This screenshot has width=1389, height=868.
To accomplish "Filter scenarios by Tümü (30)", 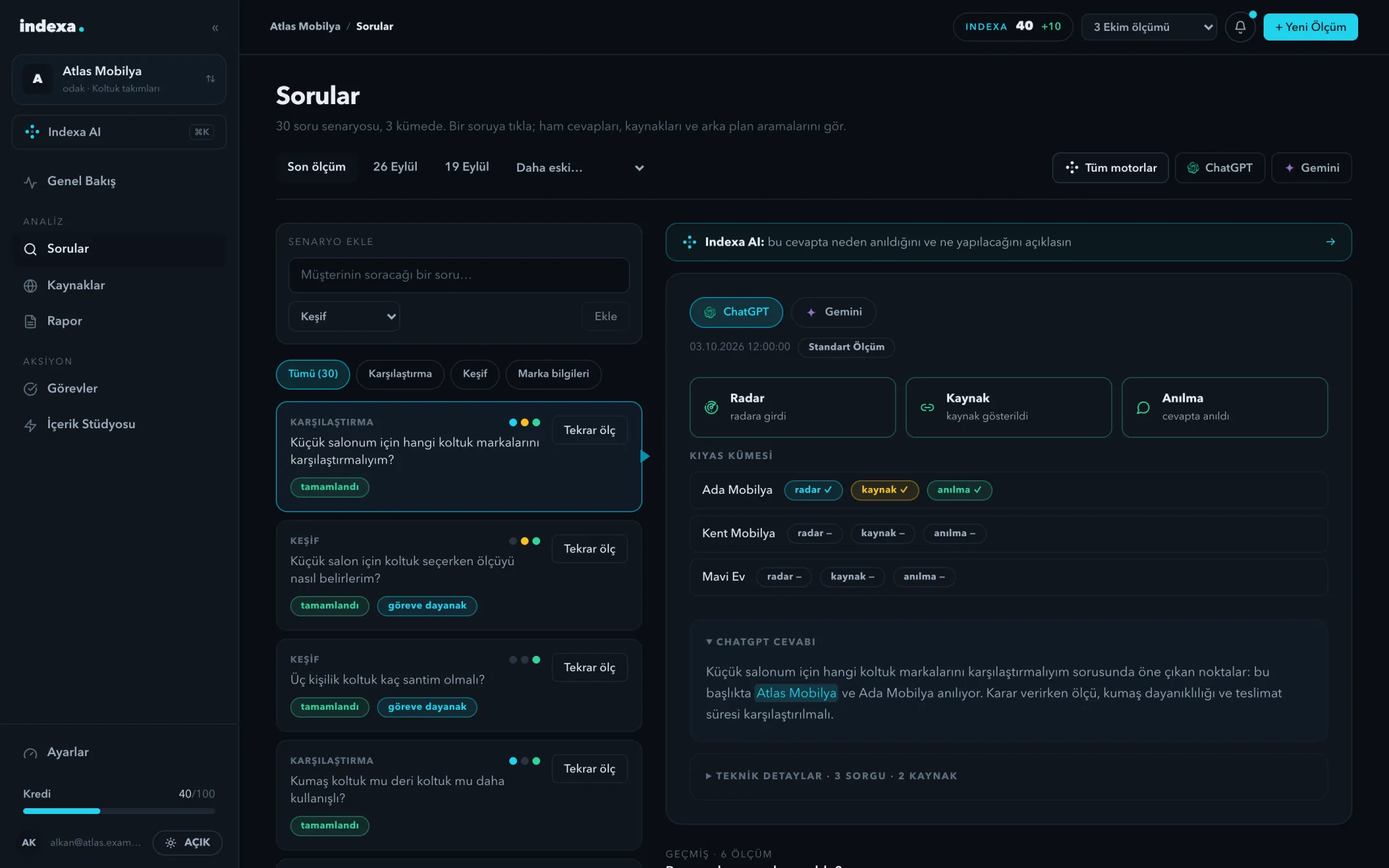I will [313, 374].
